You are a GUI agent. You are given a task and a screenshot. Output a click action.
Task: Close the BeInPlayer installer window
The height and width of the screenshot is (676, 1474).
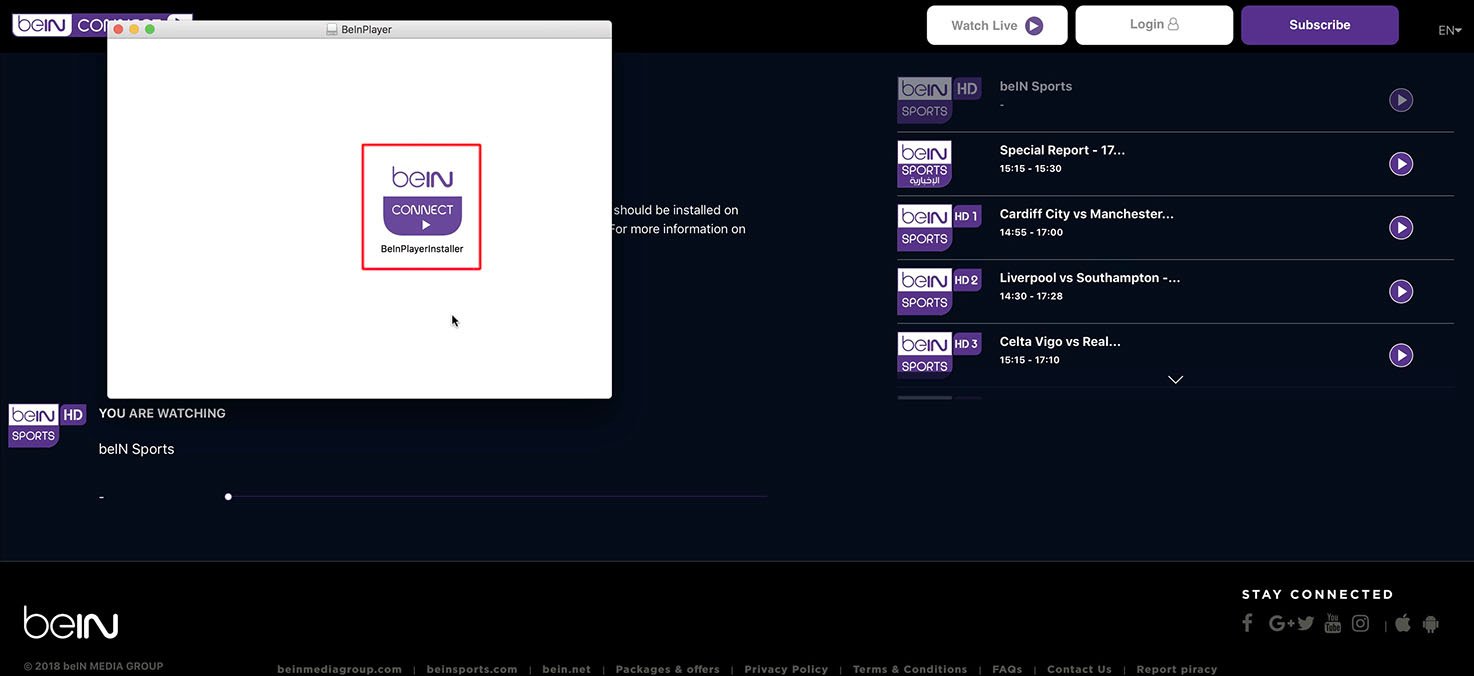tap(118, 30)
